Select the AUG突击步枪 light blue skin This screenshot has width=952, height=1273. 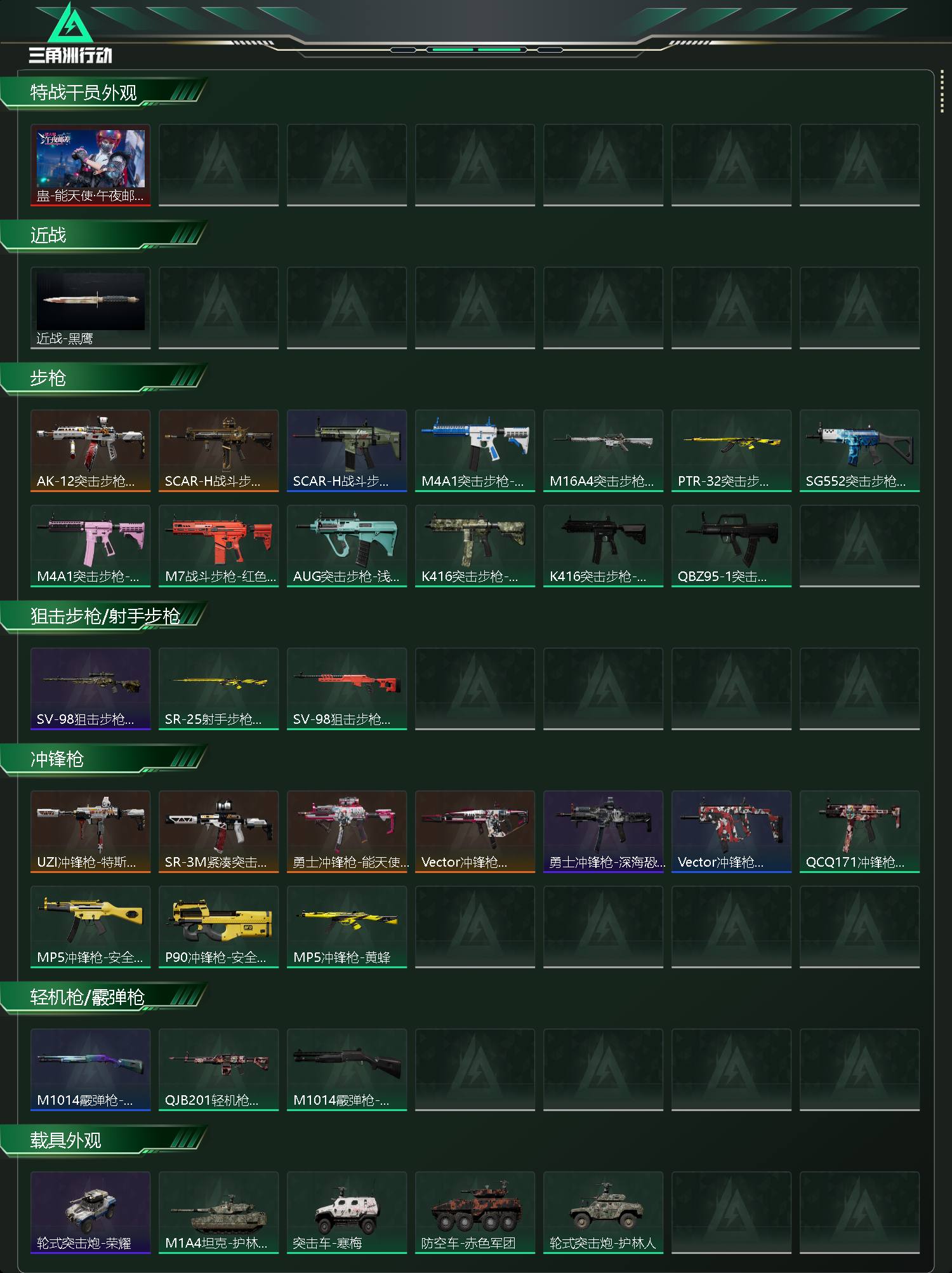tap(347, 546)
